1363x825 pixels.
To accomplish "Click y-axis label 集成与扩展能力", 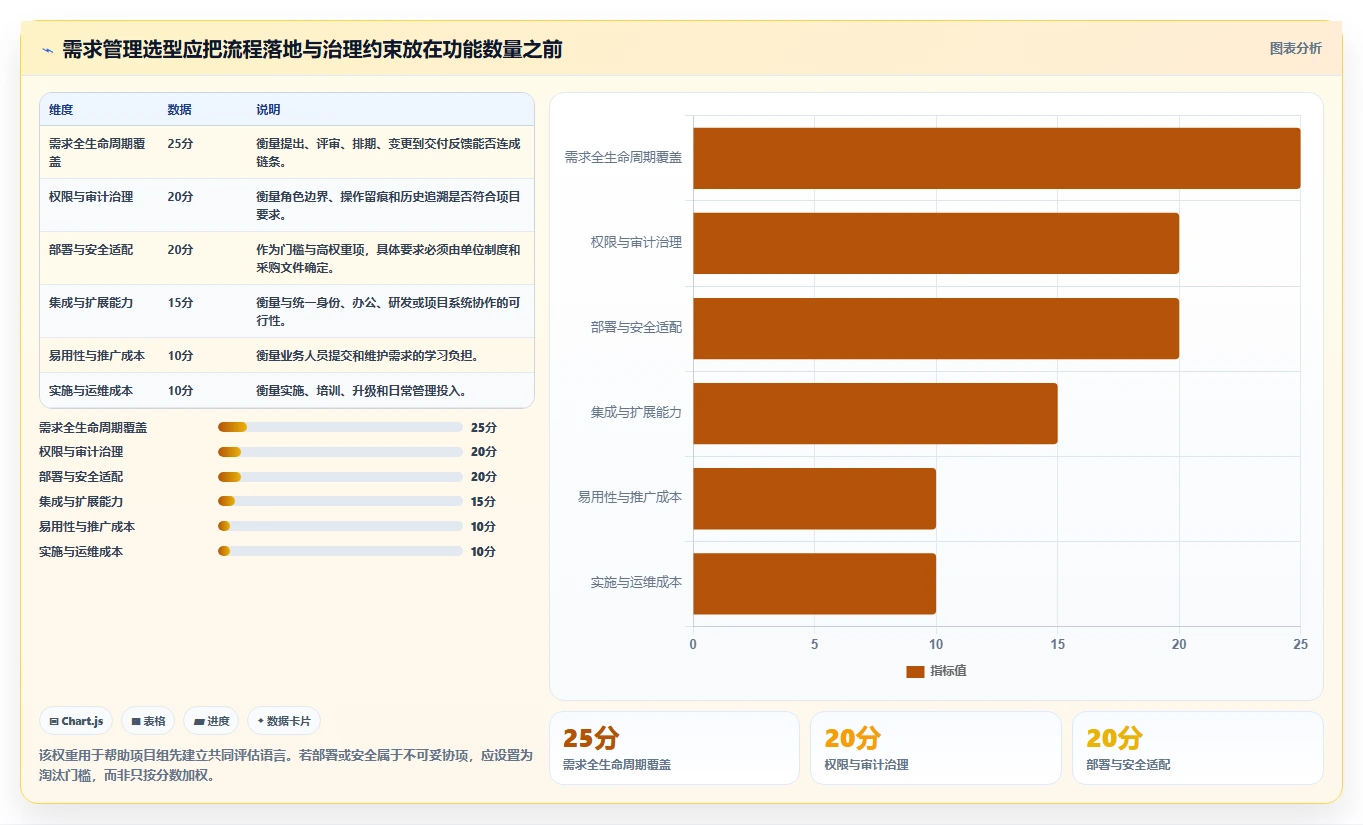I will (636, 412).
